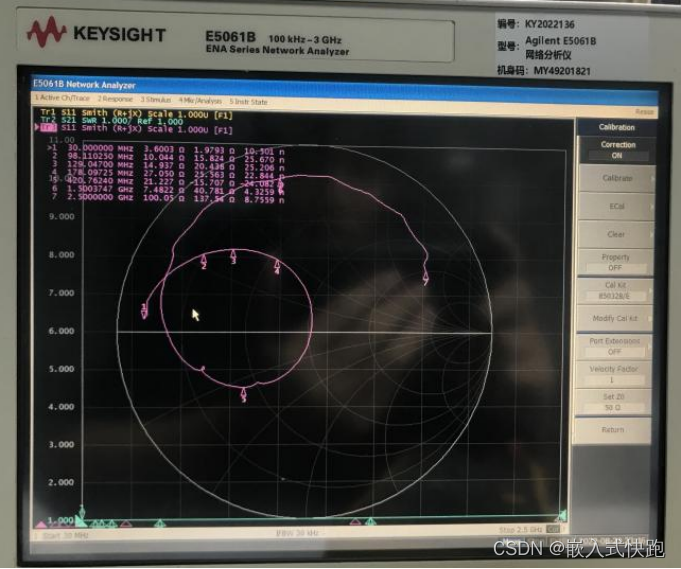Open the Stimulus menu
Screen dimensions: 681x569
coord(155,100)
